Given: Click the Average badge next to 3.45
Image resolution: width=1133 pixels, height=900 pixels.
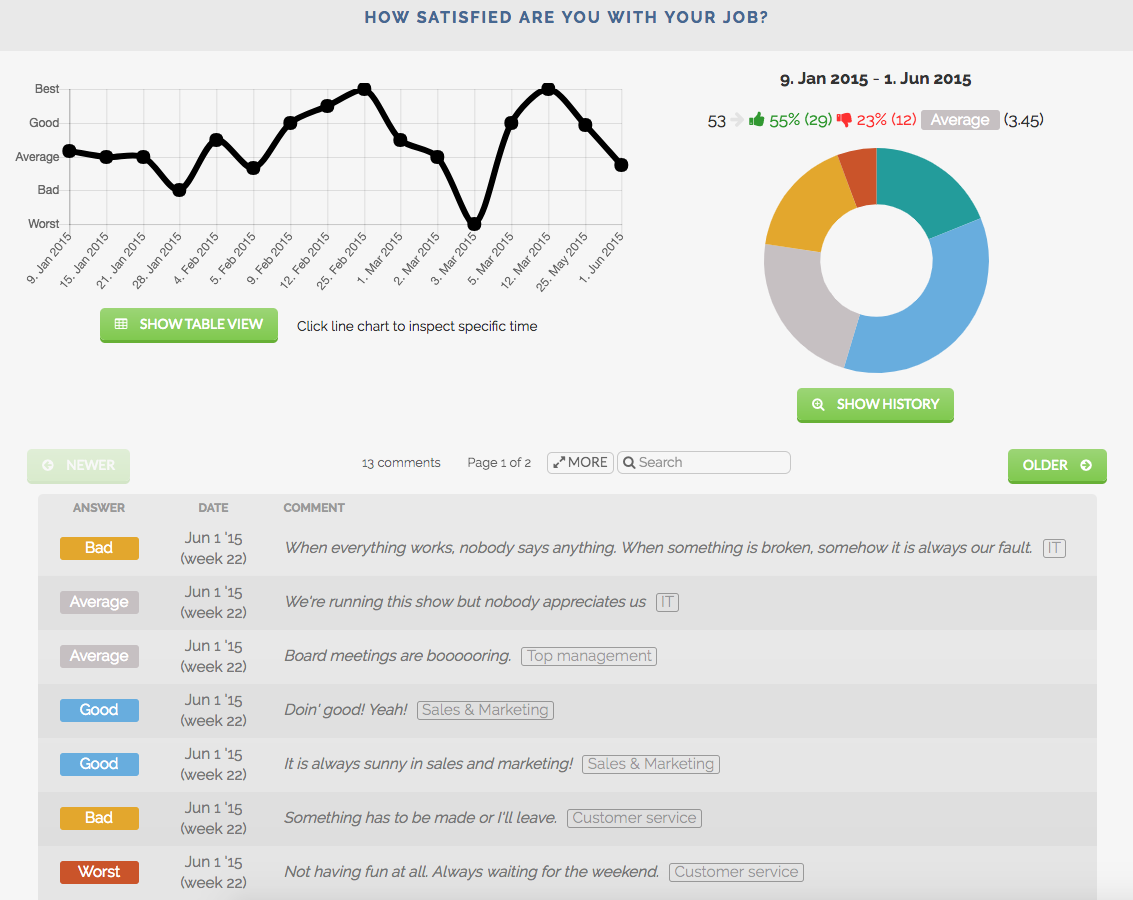Looking at the screenshot, I should click(960, 120).
